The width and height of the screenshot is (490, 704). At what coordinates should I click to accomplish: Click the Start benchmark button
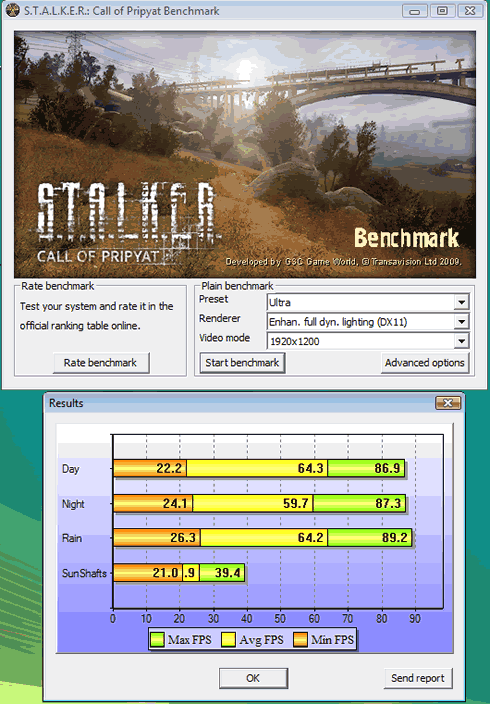(x=242, y=362)
